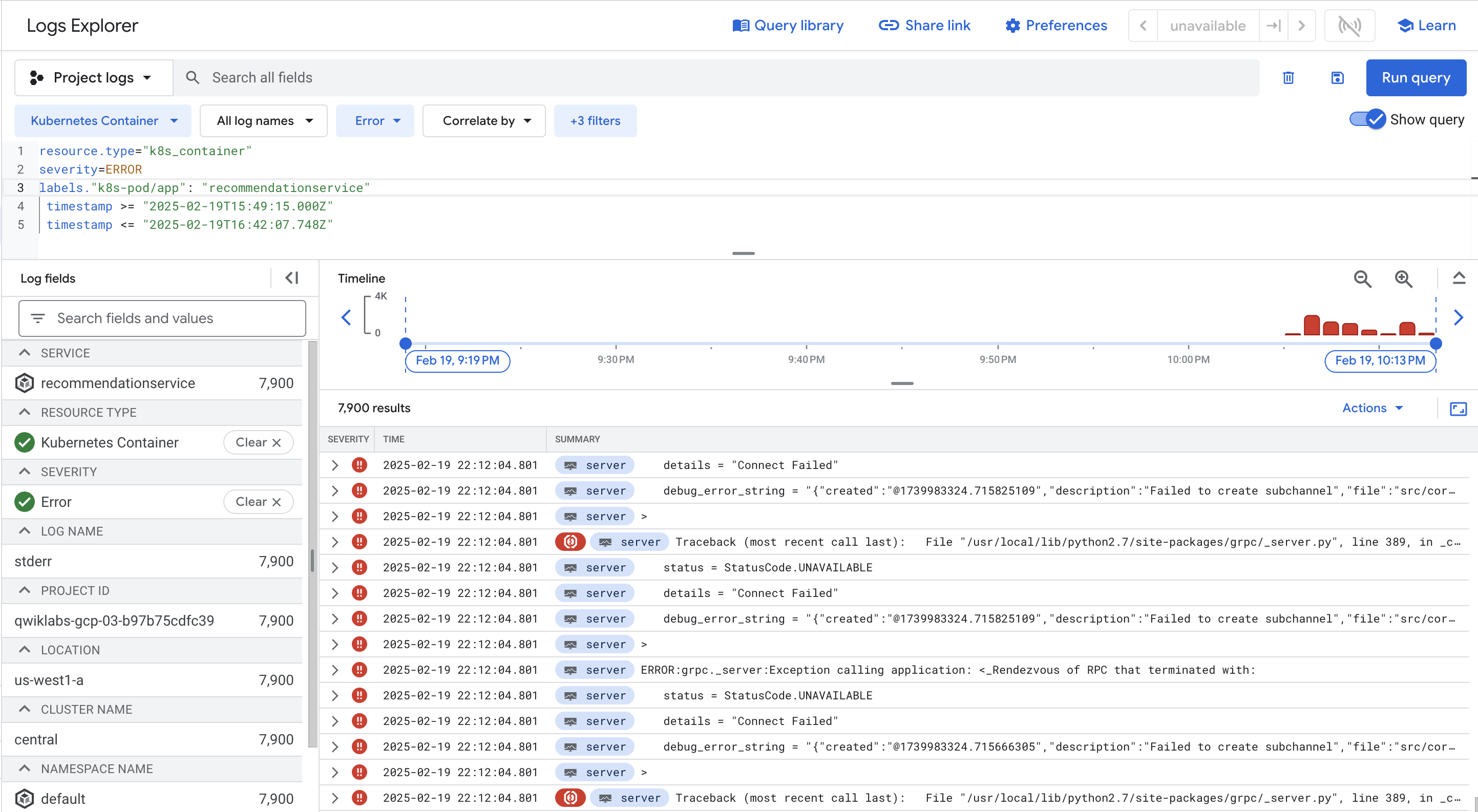Open Preferences settings
Image resolution: width=1478 pixels, height=812 pixels.
click(x=1055, y=26)
